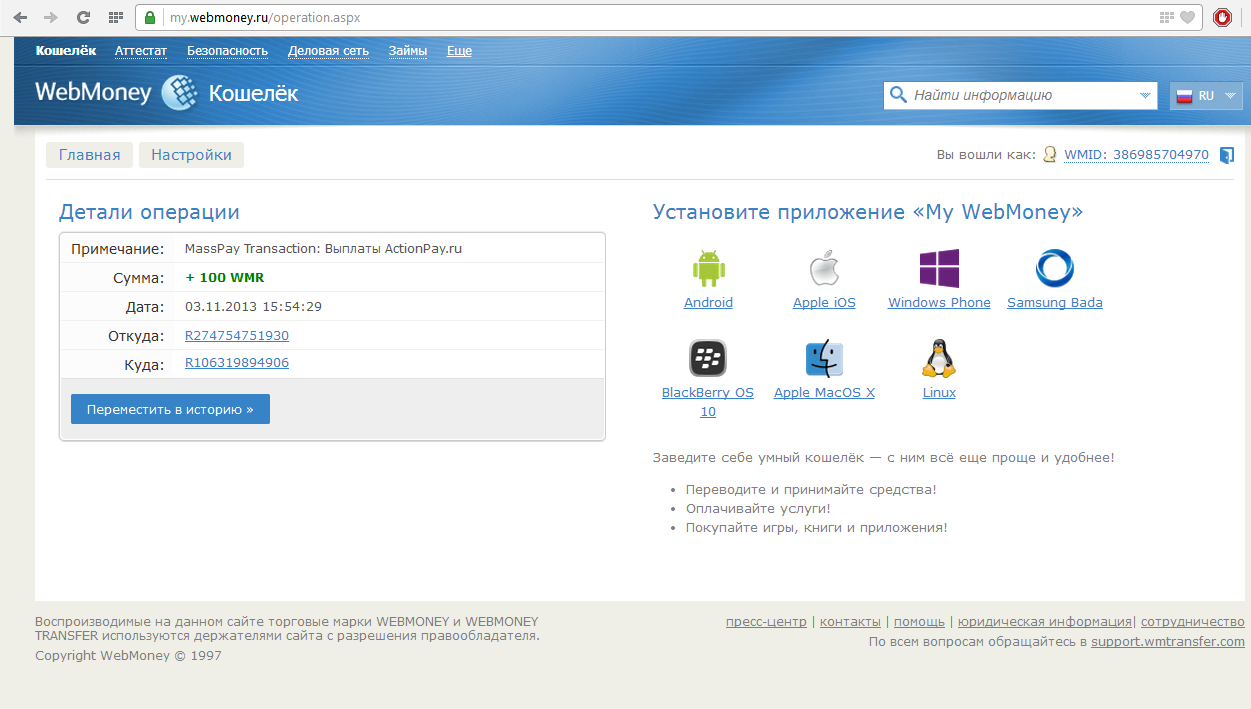This screenshot has width=1251, height=709.
Task: Click the WebMoney Кошелёк header title
Action: point(167,94)
